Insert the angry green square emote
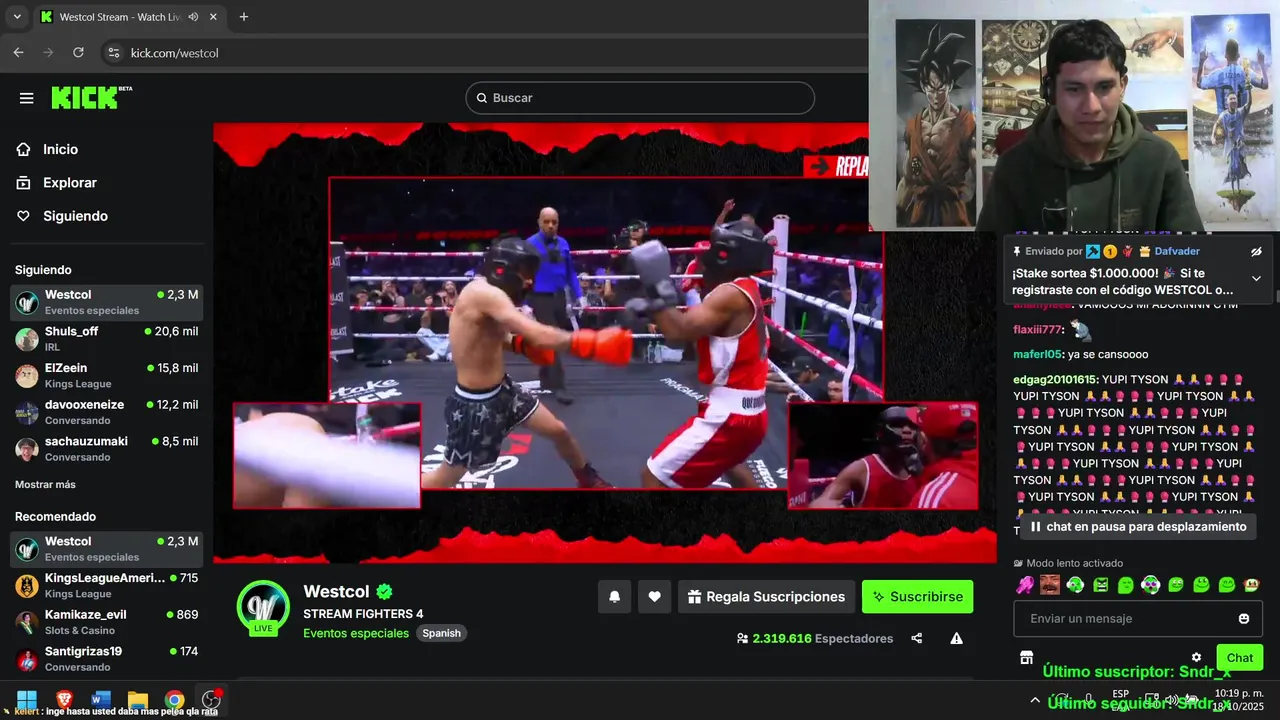The height and width of the screenshot is (720, 1280). (x=1100, y=585)
